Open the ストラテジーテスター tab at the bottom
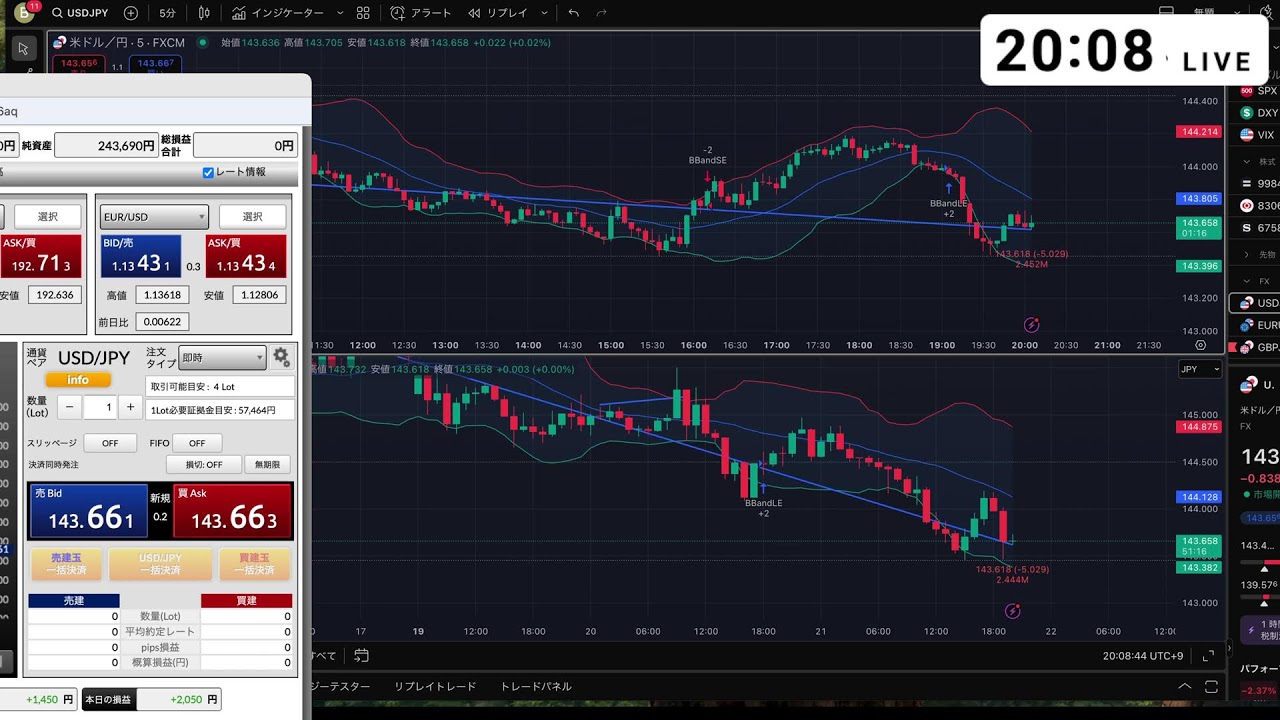1280x720 pixels. coord(340,687)
